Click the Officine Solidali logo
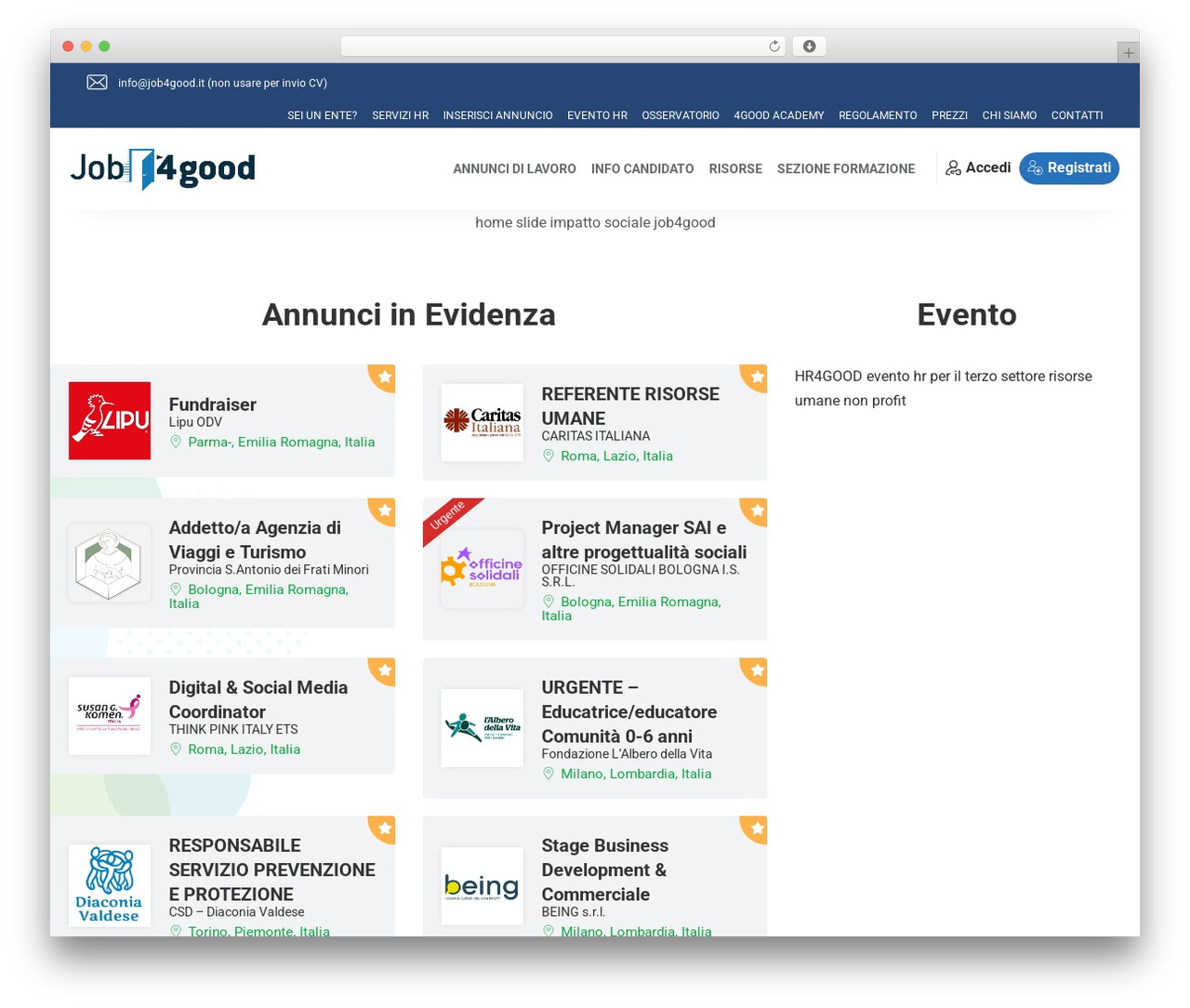The width and height of the screenshot is (1190, 1008). 482,569
